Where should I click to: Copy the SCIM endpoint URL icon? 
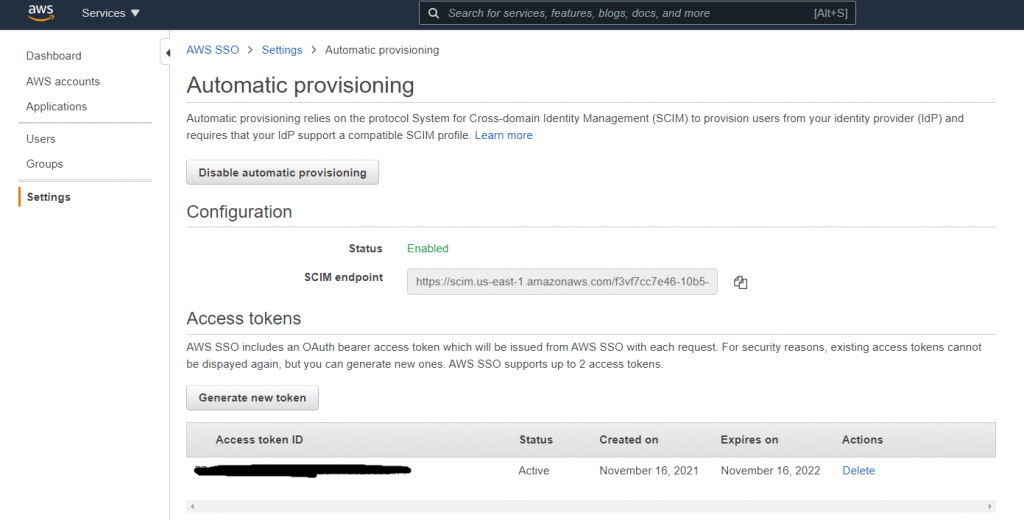click(x=740, y=282)
